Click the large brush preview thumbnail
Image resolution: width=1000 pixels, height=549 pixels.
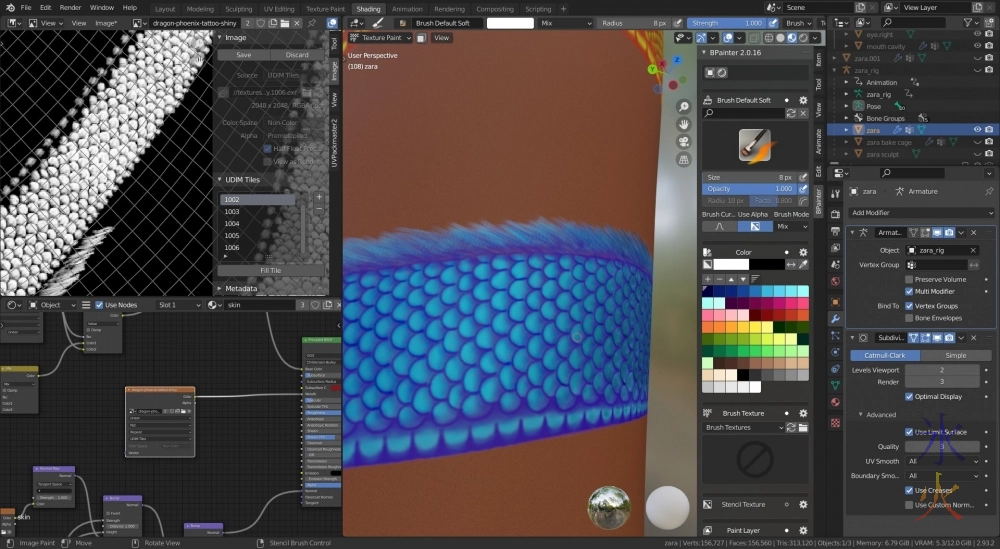pyautogui.click(x=754, y=145)
